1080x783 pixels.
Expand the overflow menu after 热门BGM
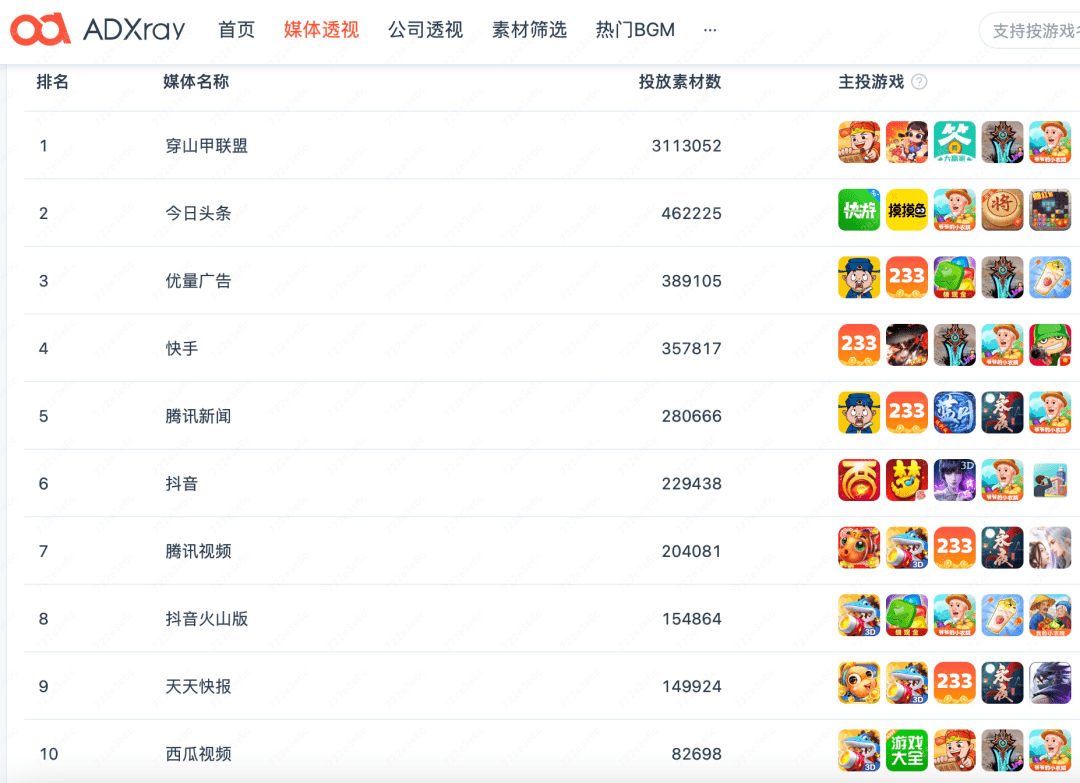[x=710, y=30]
